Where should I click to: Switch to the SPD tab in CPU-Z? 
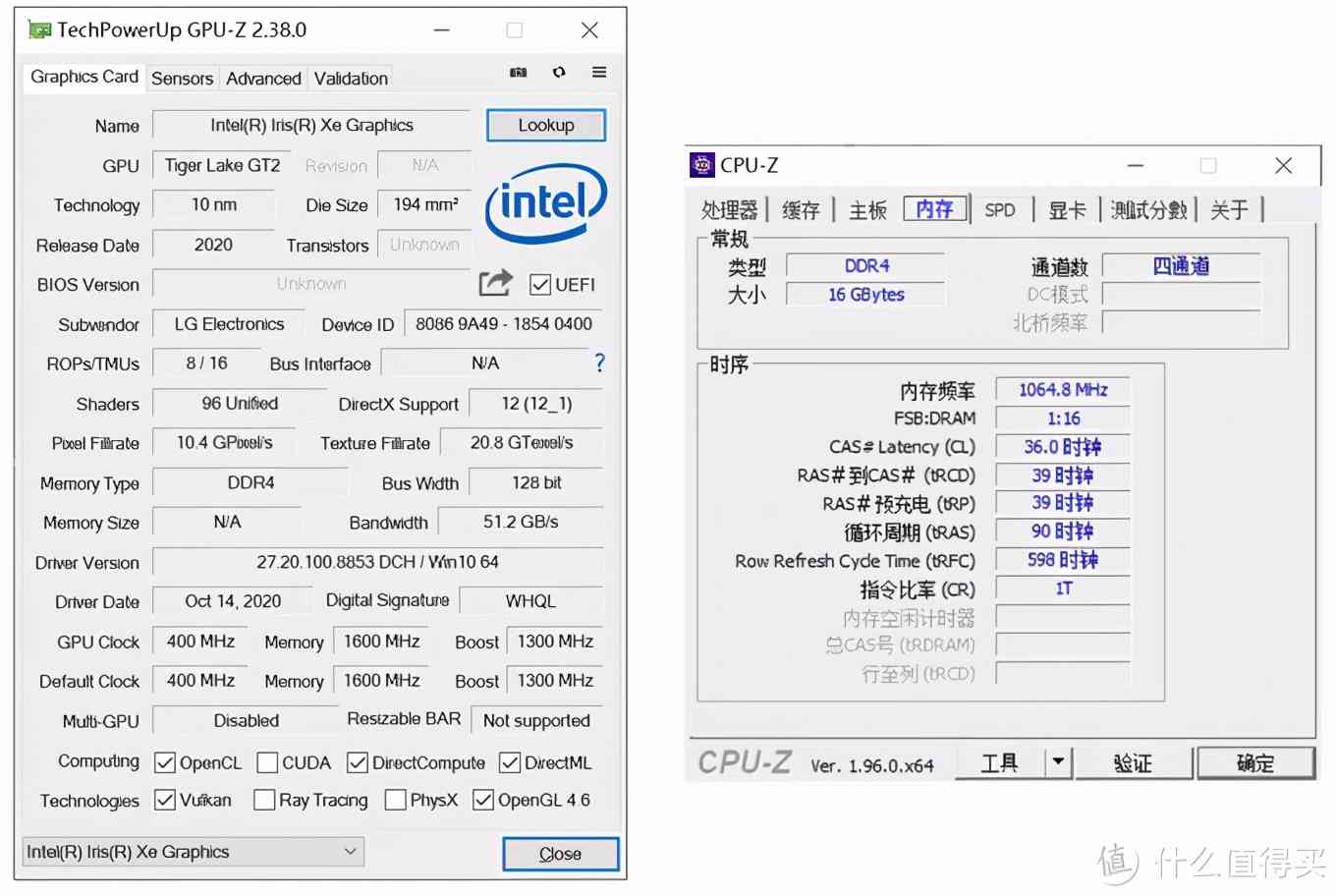1000,208
